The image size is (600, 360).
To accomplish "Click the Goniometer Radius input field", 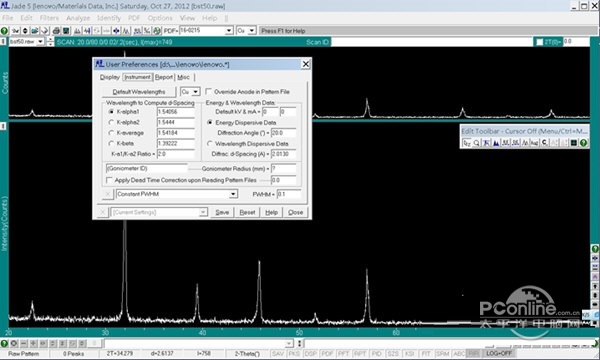I will pos(284,168).
